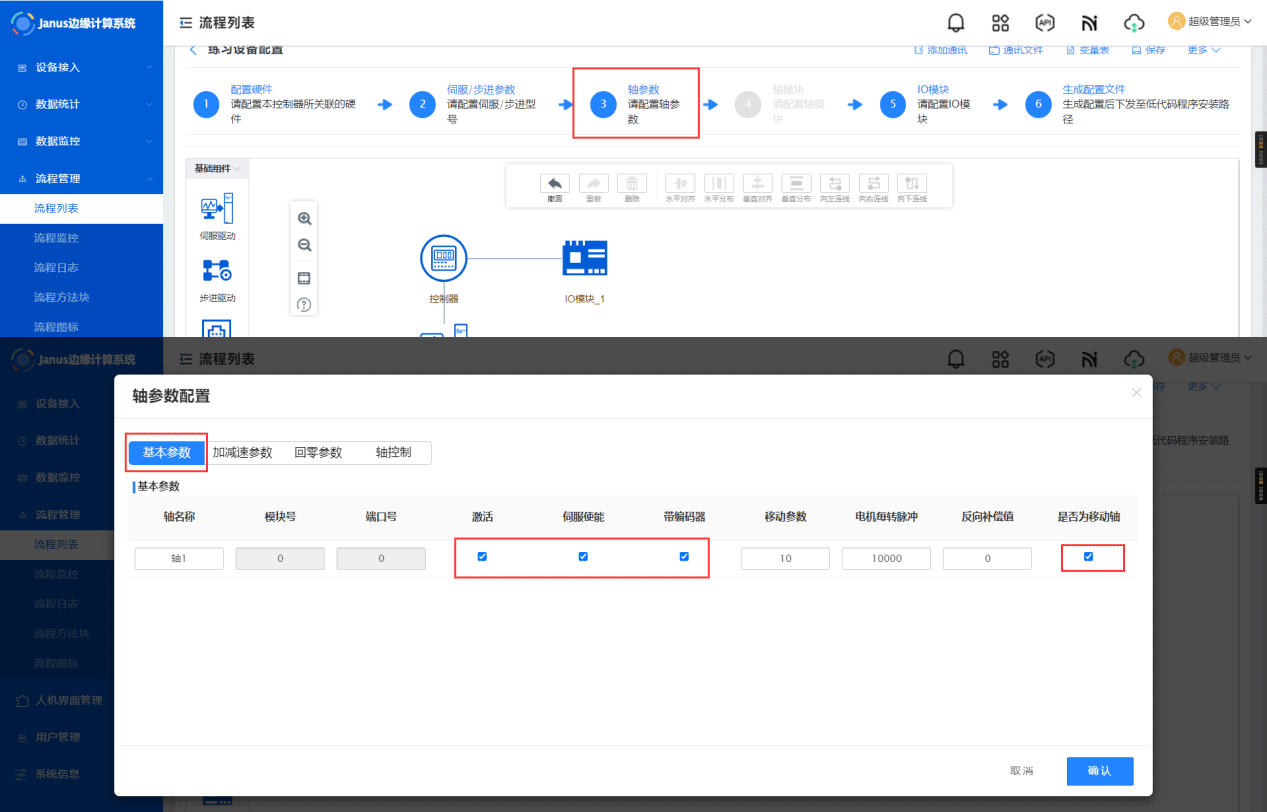Toggle the 是否为移动轴 checkbox
The height and width of the screenshot is (812, 1267).
coord(1089,557)
